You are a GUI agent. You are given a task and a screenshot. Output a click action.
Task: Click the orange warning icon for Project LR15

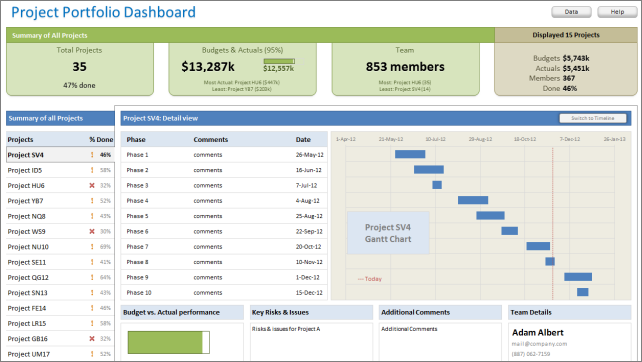point(92,323)
